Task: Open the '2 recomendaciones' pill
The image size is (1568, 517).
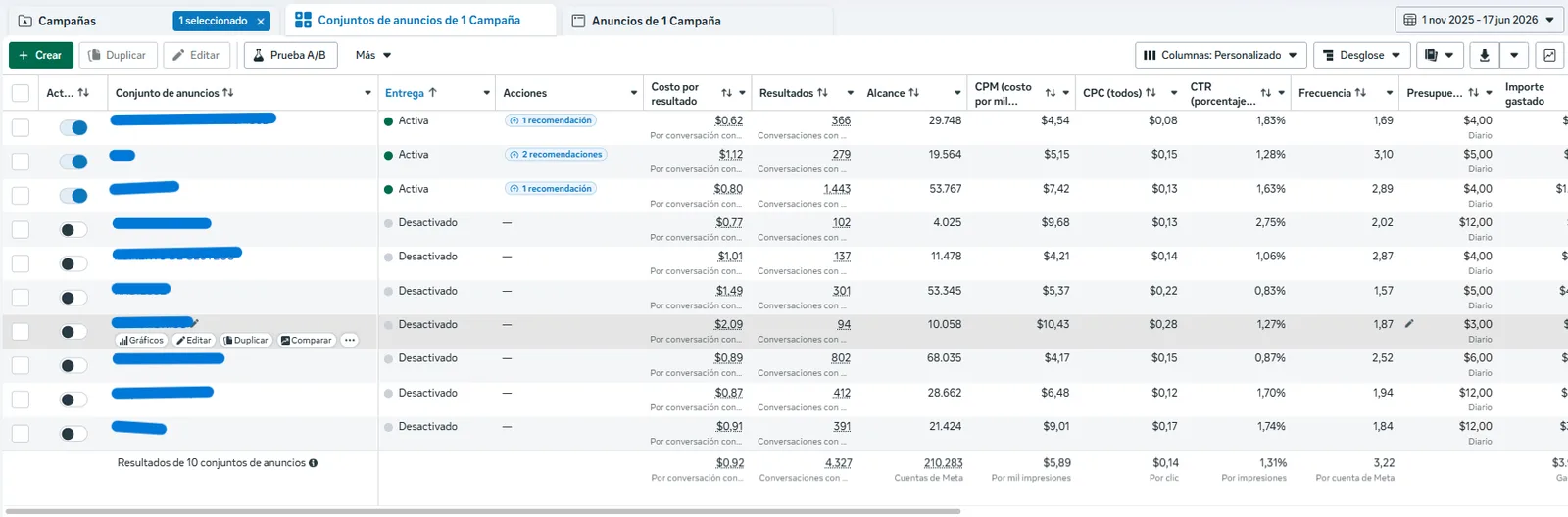Action: pos(556,155)
